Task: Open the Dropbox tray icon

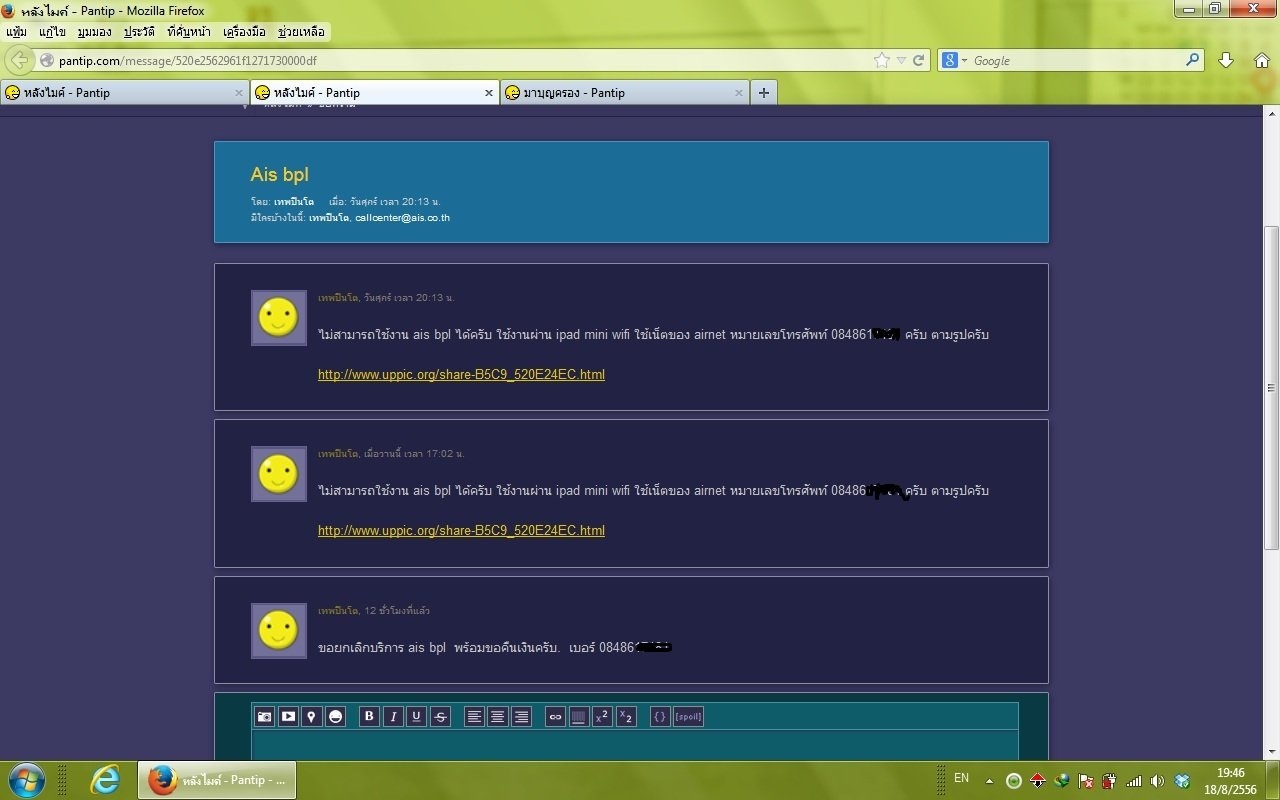Action: click(x=1182, y=781)
